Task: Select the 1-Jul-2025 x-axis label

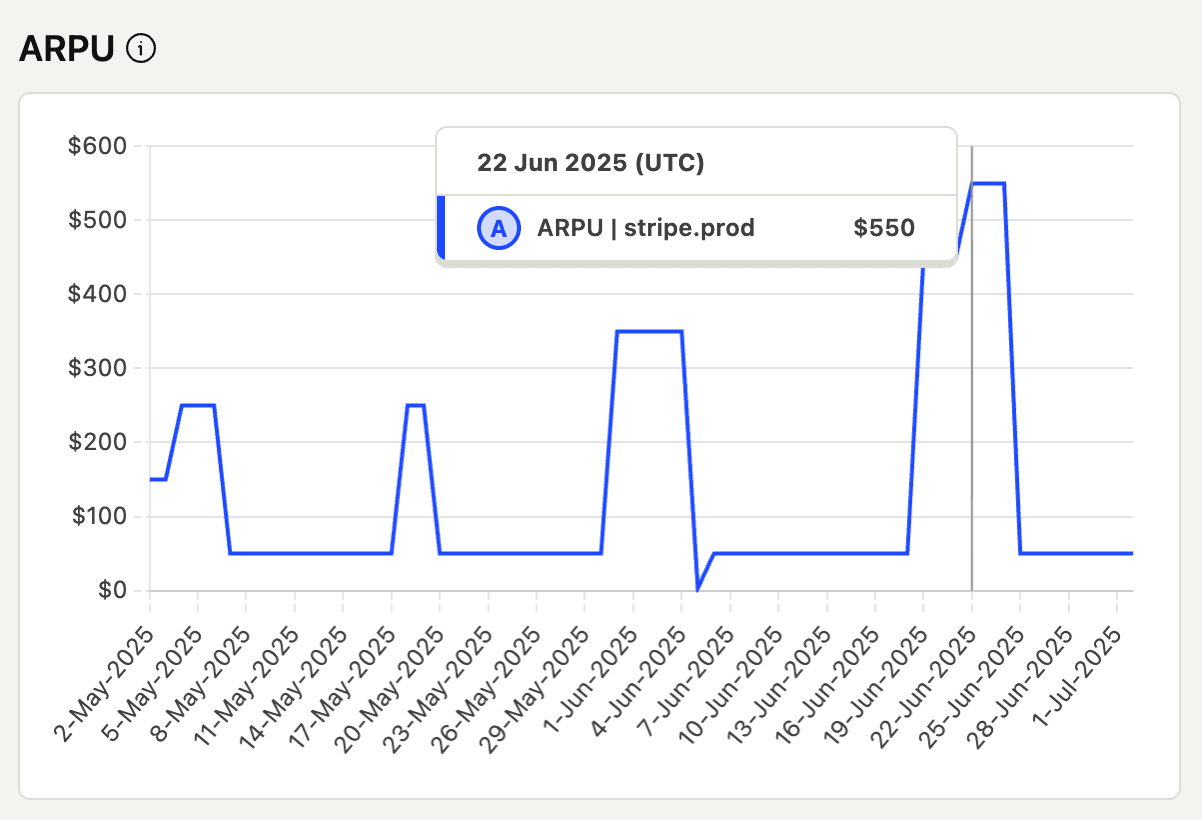Action: 1078,675
